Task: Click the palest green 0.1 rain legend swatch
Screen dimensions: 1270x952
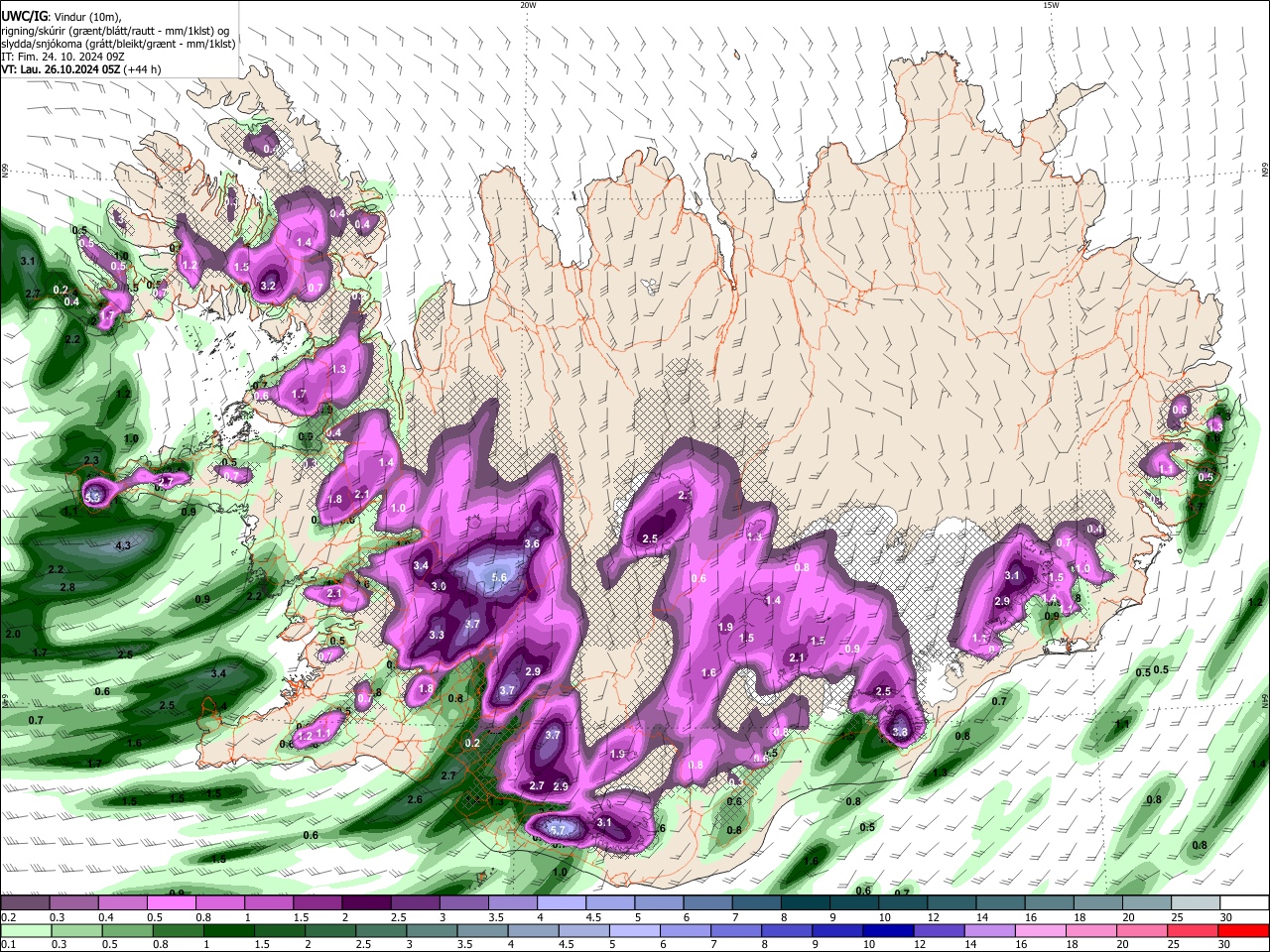Action: pos(25,930)
